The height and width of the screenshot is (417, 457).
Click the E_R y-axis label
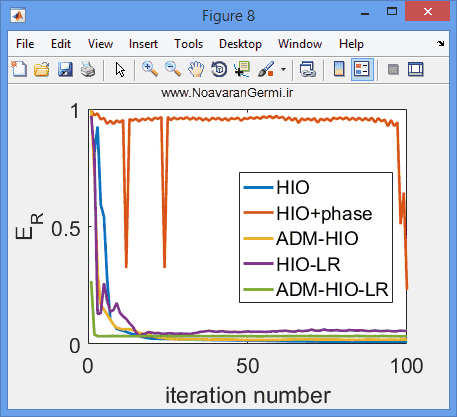pyautogui.click(x=29, y=226)
